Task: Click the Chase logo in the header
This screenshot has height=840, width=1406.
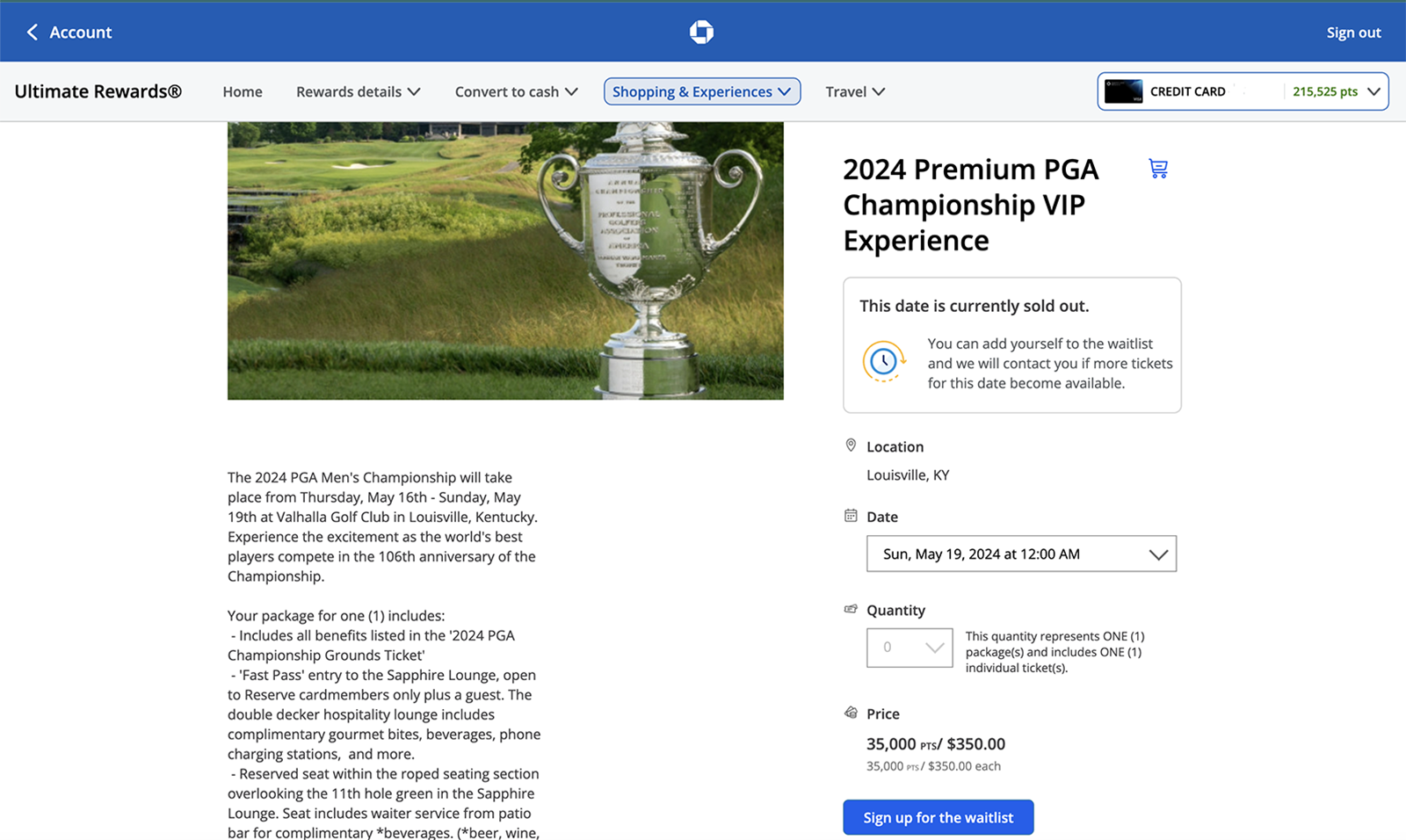Action: [x=702, y=32]
